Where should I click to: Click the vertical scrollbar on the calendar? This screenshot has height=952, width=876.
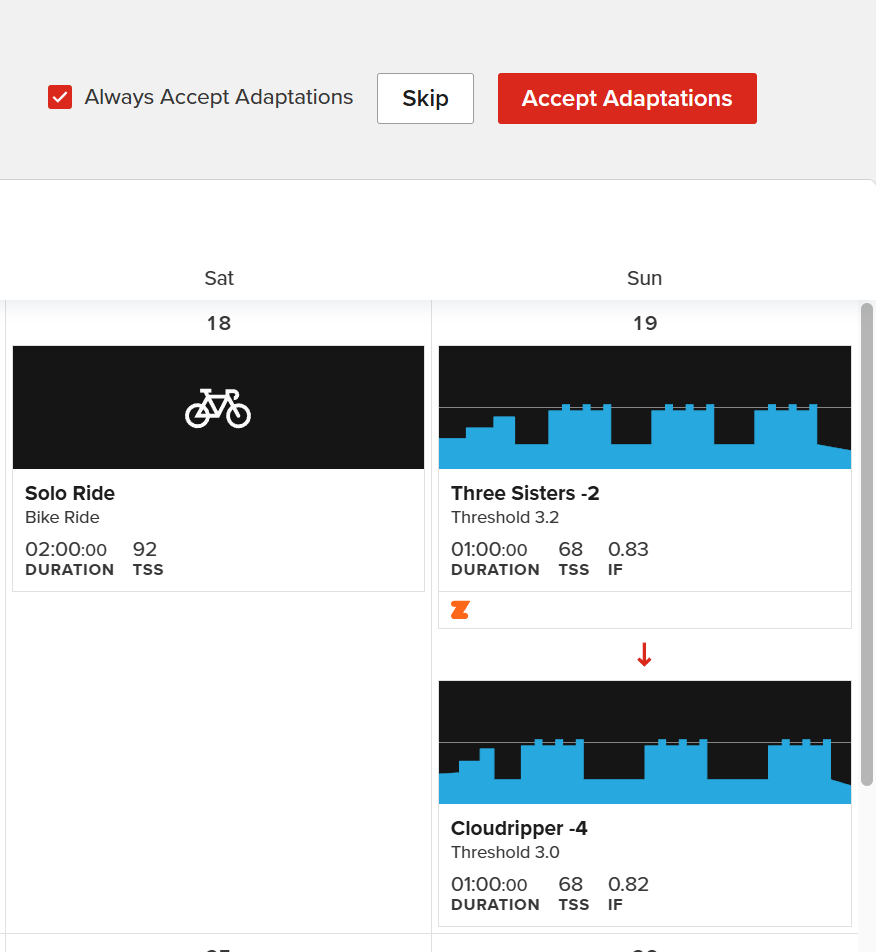tap(867, 540)
